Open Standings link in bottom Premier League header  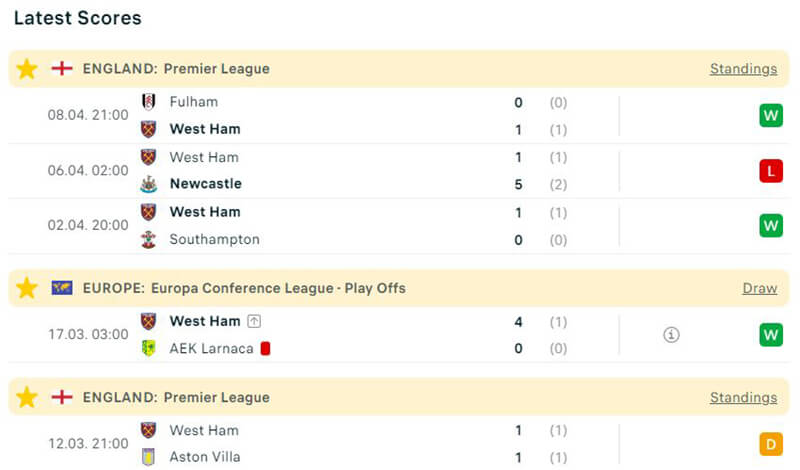coord(743,397)
